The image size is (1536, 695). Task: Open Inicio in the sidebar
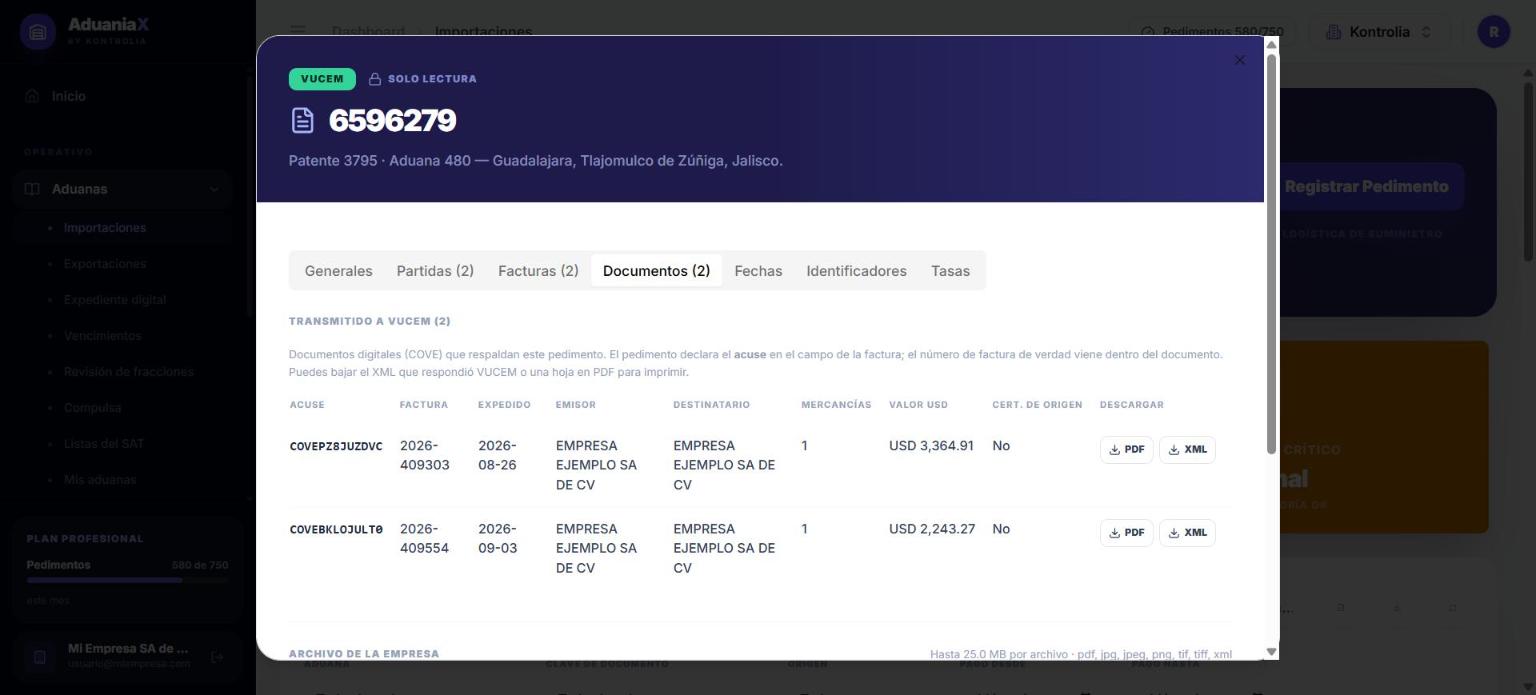point(68,96)
